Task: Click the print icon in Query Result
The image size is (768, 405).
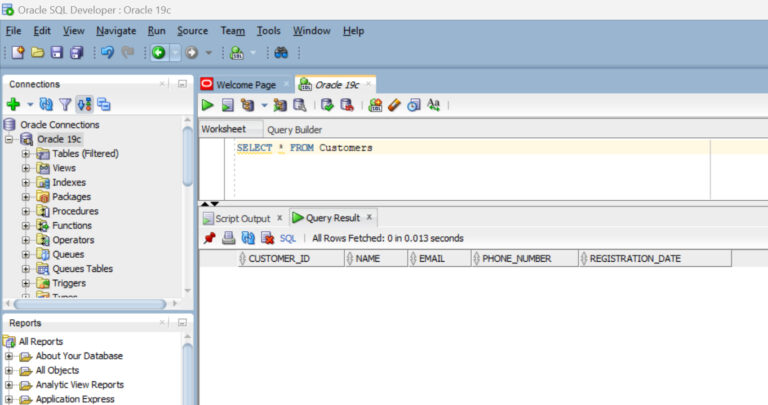Action: click(x=228, y=238)
